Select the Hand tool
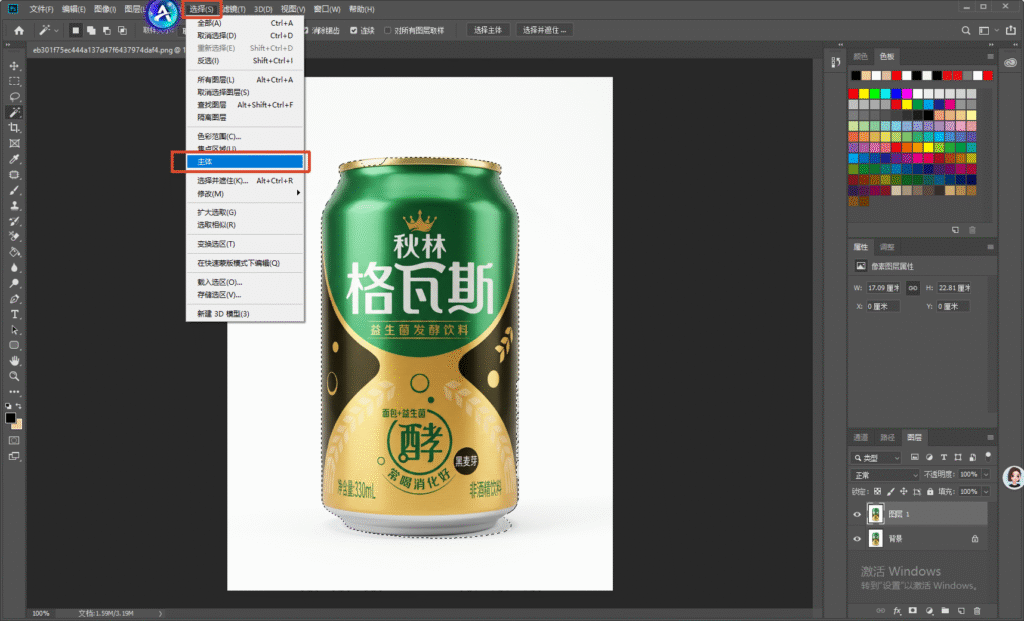Screen dimensions: 1024x621 (x=14, y=360)
